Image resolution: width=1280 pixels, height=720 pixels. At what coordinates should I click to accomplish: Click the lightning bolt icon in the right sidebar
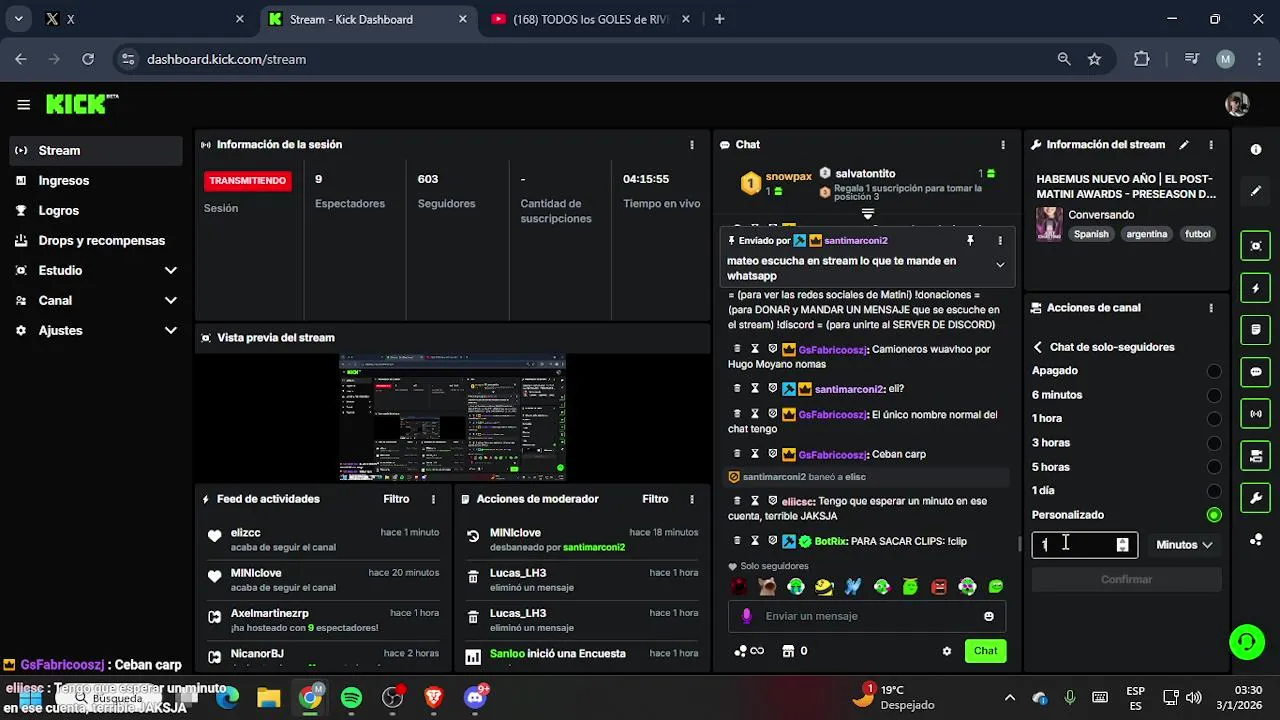click(x=1256, y=288)
